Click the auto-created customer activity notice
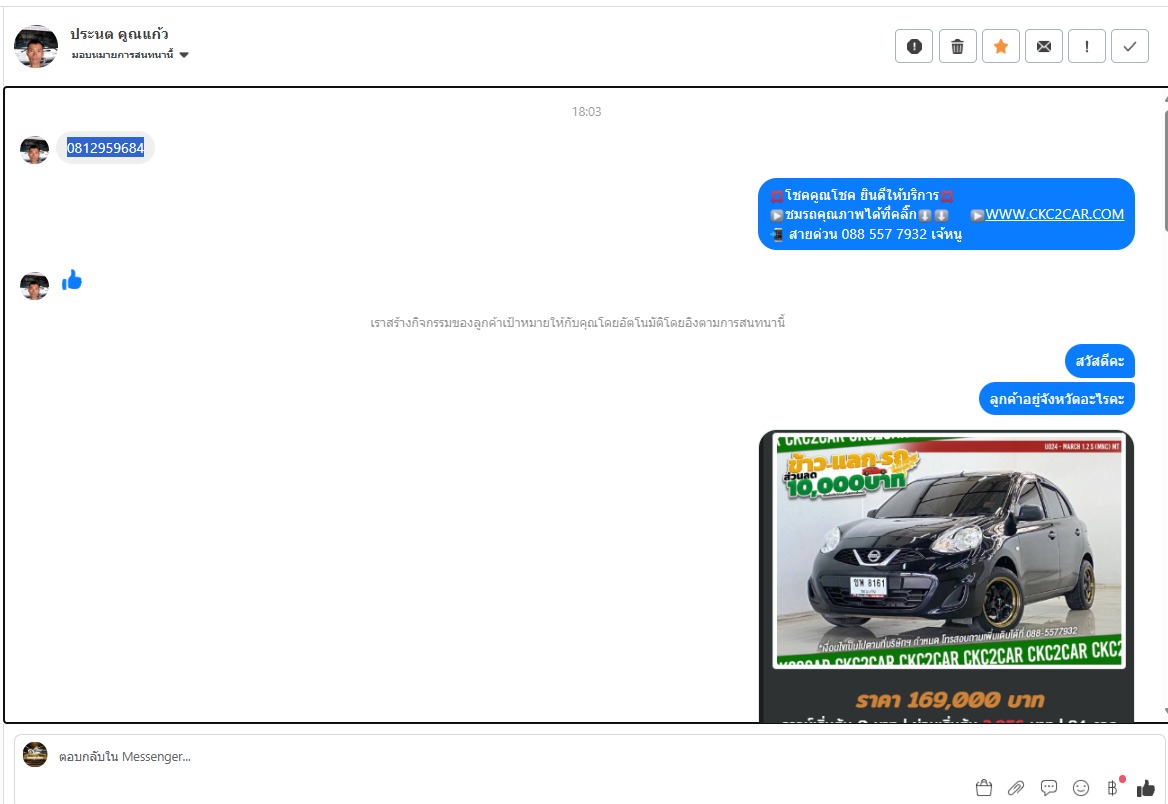The height and width of the screenshot is (804, 1168). point(577,323)
